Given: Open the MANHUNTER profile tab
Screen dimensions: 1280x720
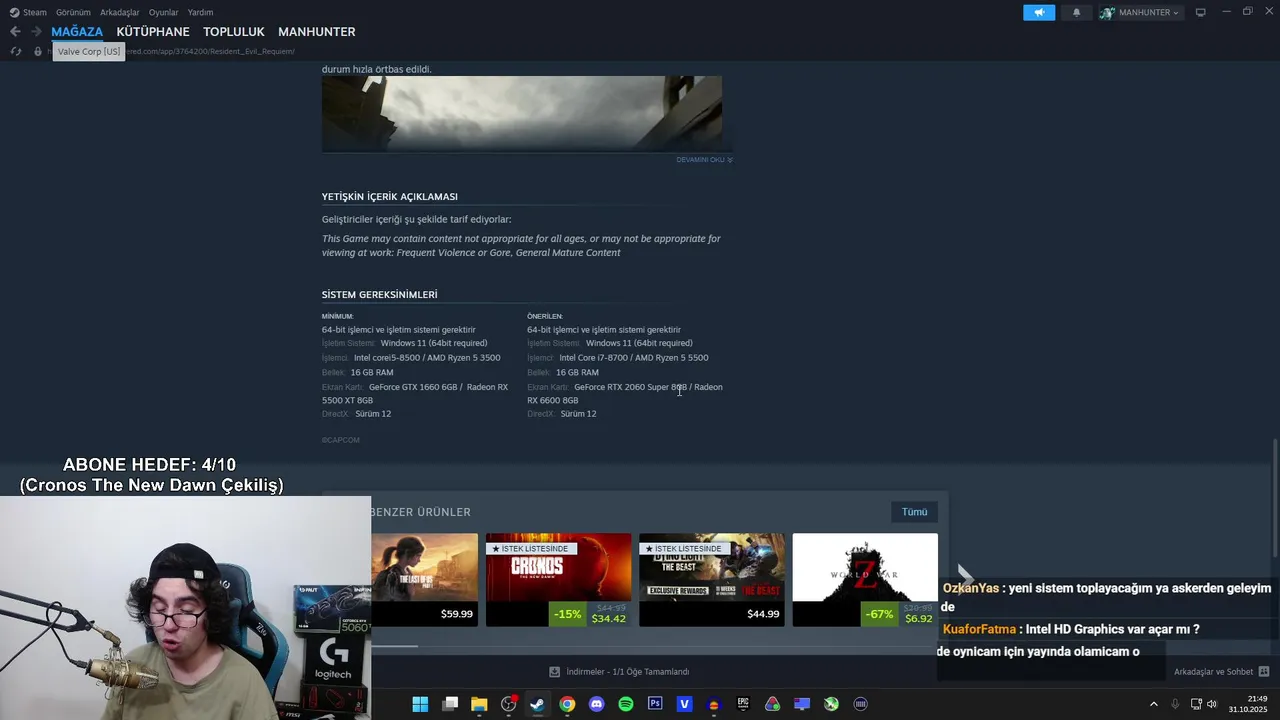Looking at the screenshot, I should pos(317,32).
